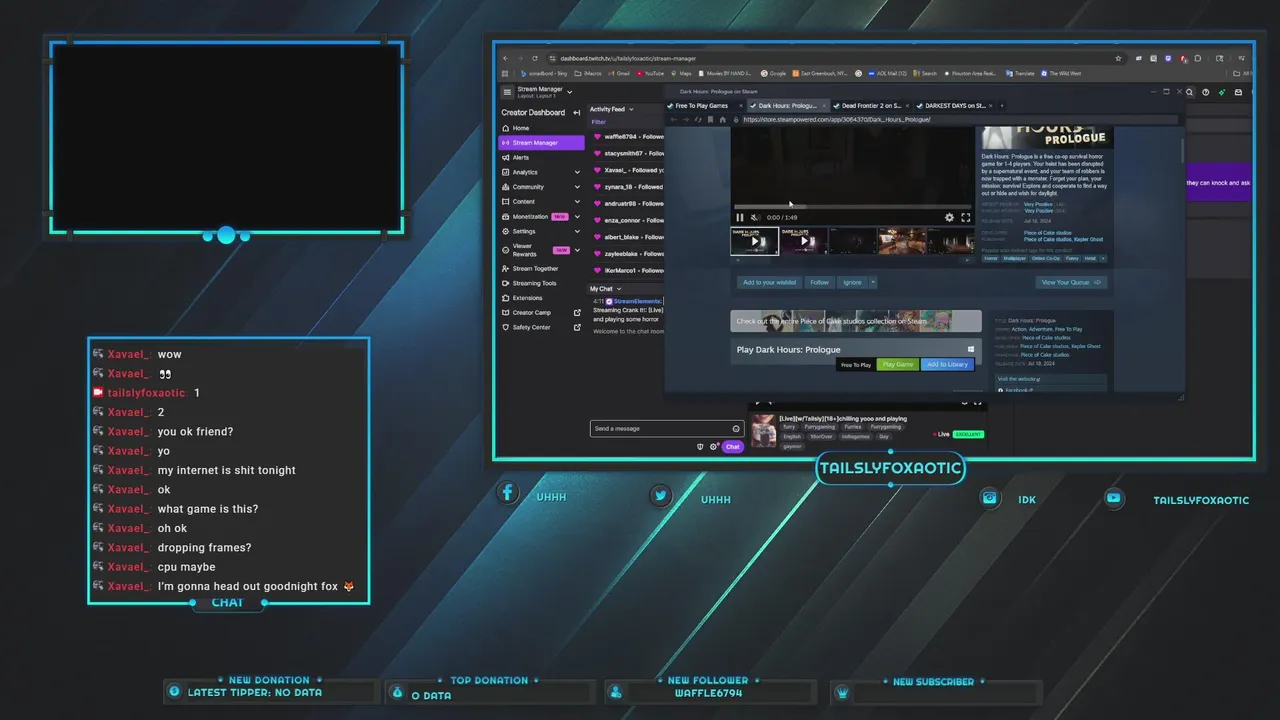Expand the Monetization sidebar section
Viewport: 1280px width, 720px height.
(577, 216)
